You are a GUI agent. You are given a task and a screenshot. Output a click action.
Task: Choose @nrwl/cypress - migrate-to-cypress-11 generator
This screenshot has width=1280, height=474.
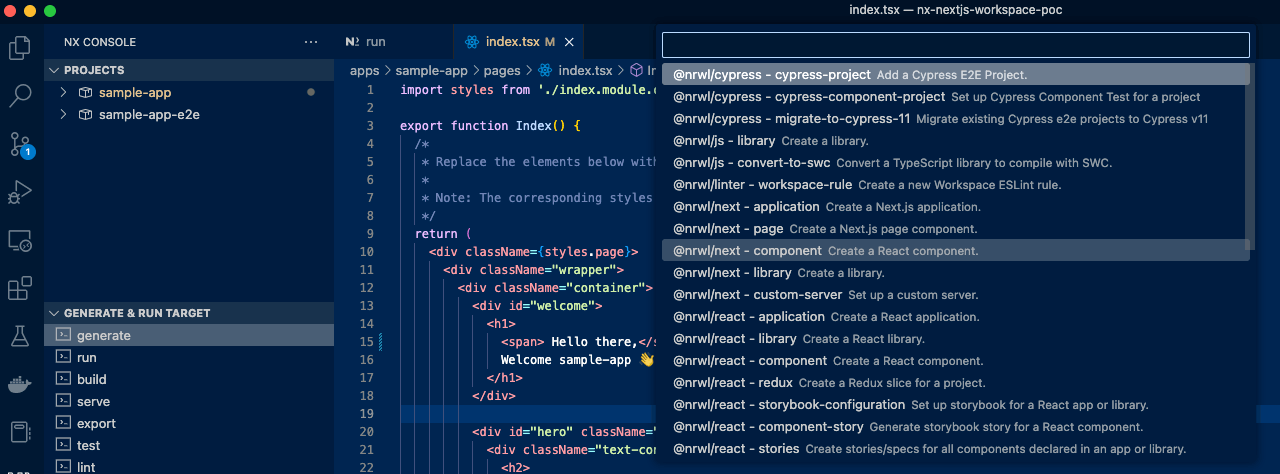pyautogui.click(x=956, y=119)
